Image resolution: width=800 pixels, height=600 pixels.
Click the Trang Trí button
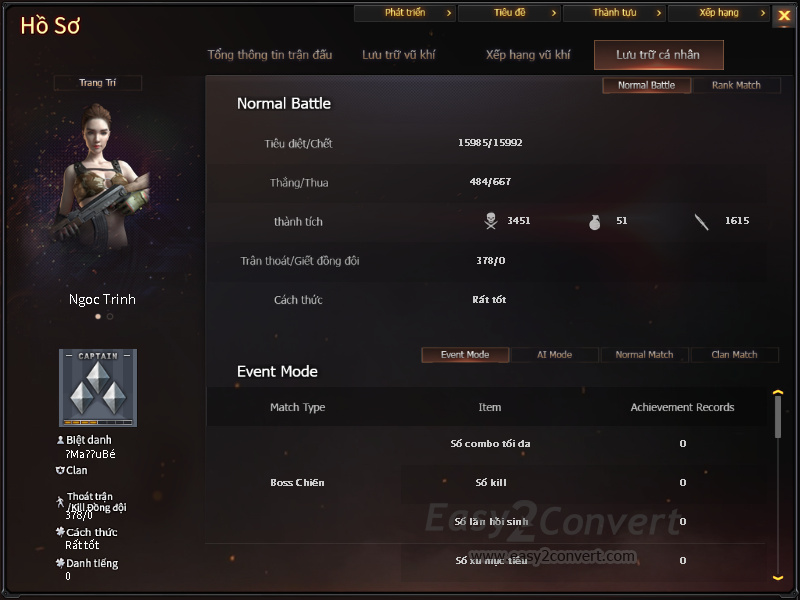(x=97, y=83)
